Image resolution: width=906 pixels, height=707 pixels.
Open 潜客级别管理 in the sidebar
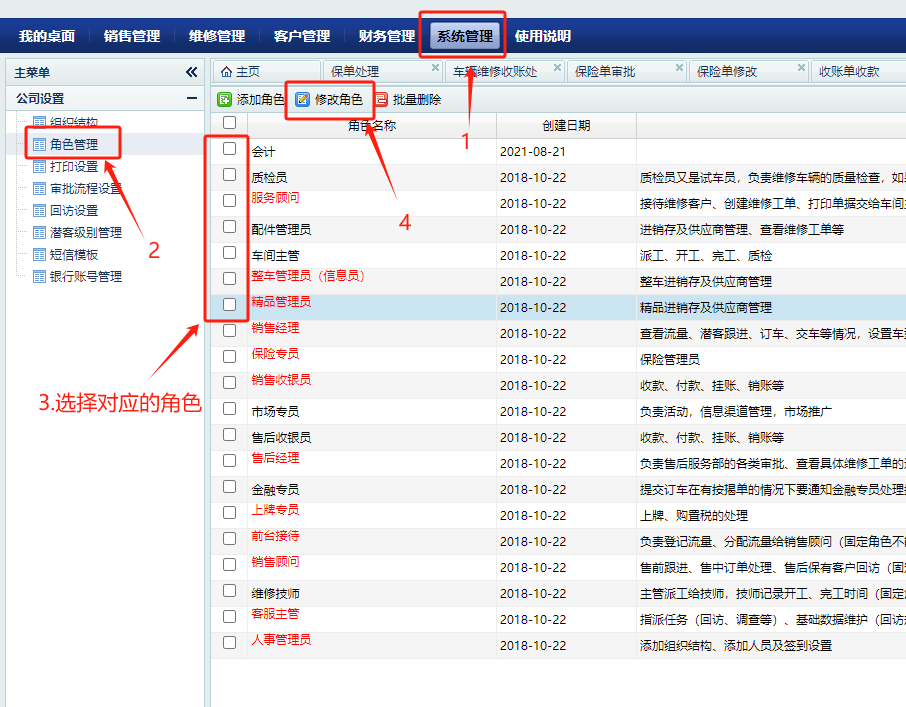pyautogui.click(x=86, y=233)
